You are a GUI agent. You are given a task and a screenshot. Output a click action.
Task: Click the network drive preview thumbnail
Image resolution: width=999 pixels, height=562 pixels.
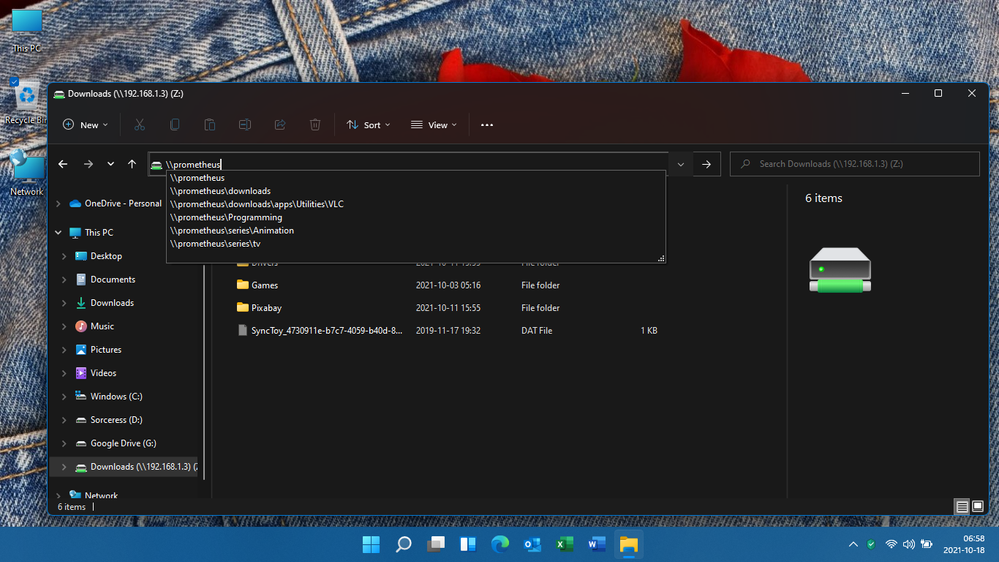click(x=840, y=270)
